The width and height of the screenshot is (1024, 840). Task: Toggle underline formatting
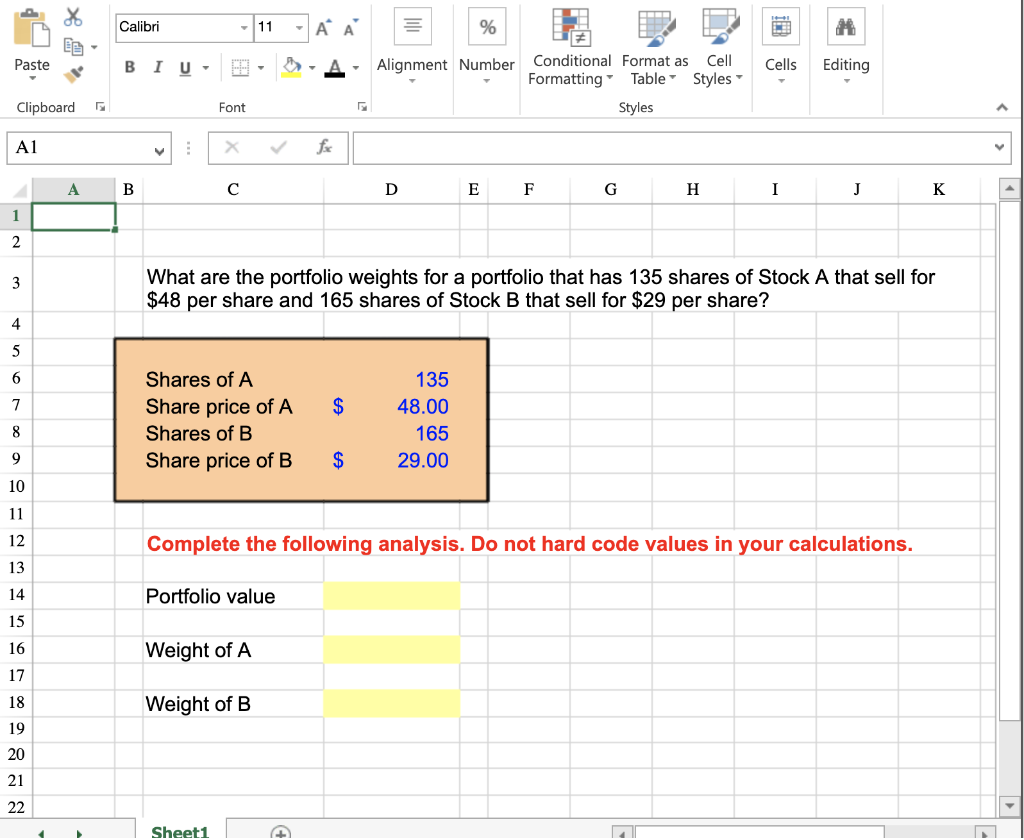[x=183, y=65]
